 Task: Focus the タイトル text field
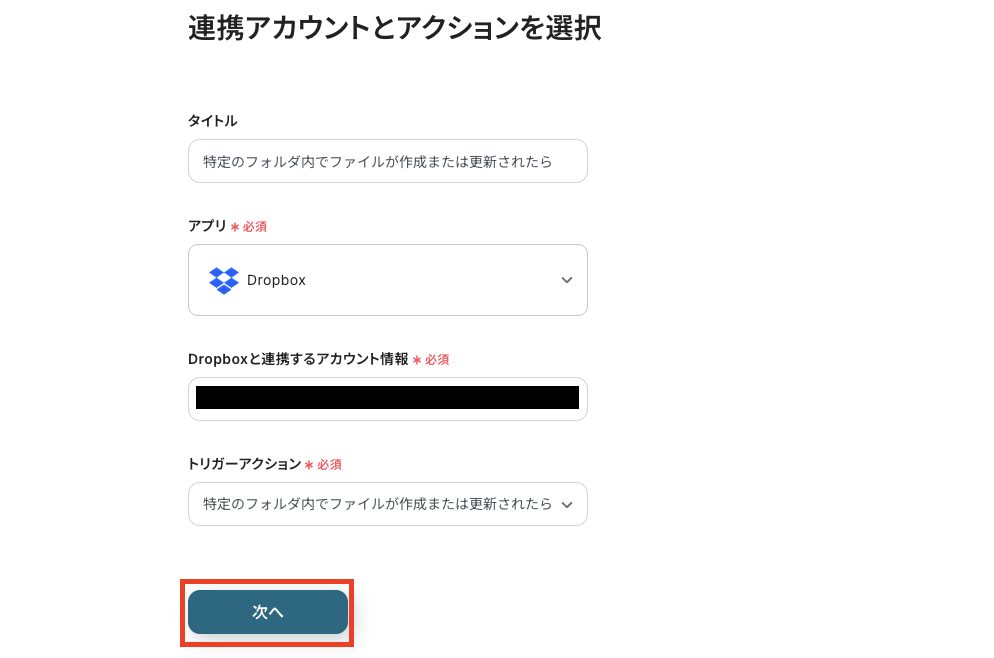click(x=387, y=161)
